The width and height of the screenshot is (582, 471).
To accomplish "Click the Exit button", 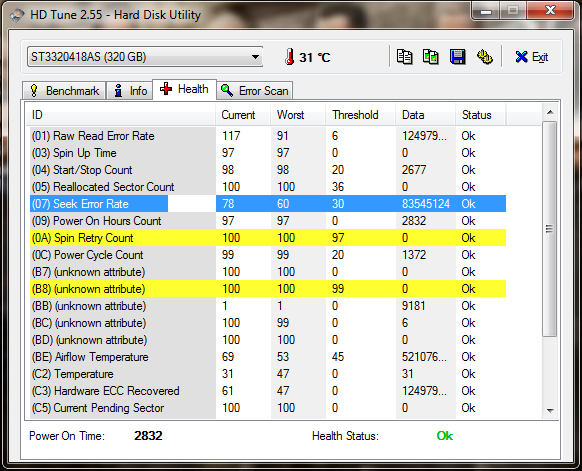I will pos(532,57).
